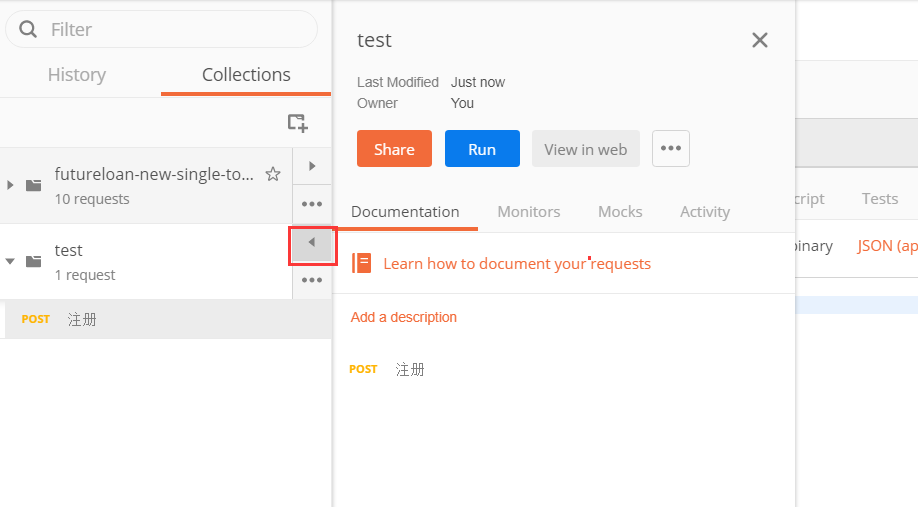Collapse test collection details with left arrow

312,243
